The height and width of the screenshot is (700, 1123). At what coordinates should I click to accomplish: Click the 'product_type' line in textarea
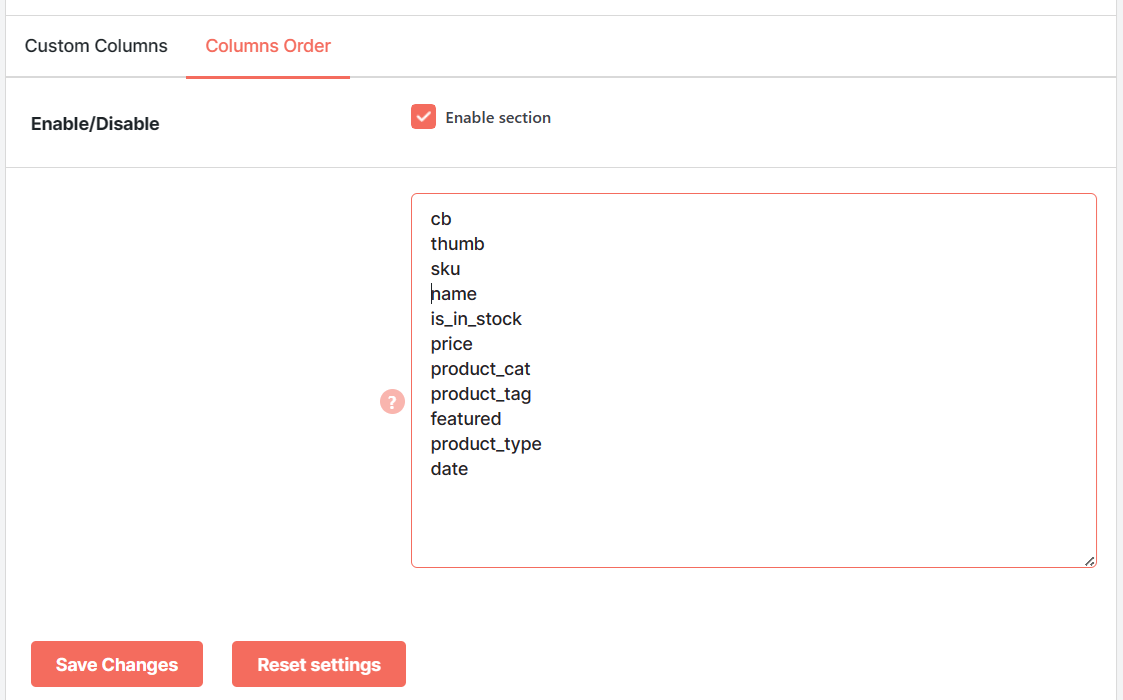(x=486, y=444)
